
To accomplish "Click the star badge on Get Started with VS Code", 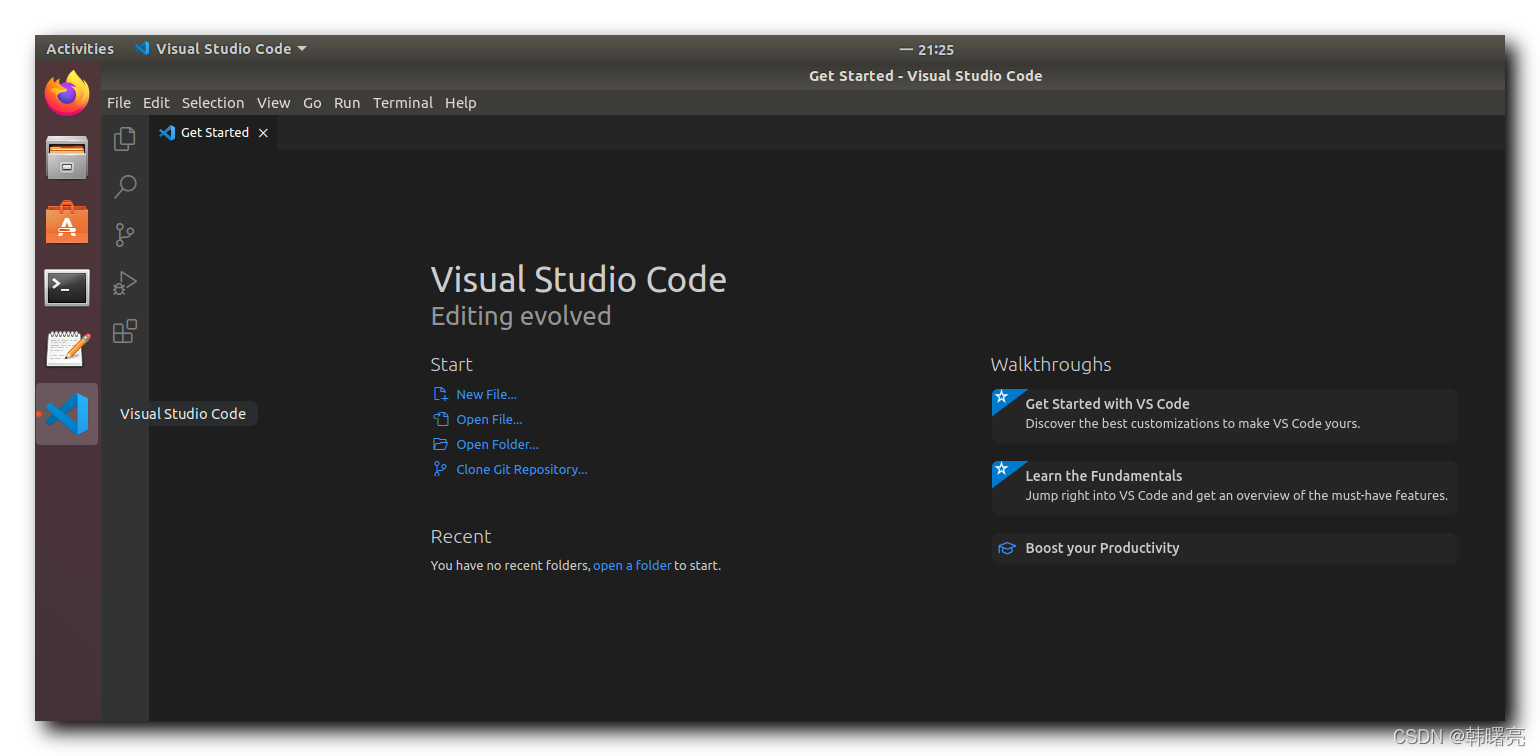I will coord(1001,397).
